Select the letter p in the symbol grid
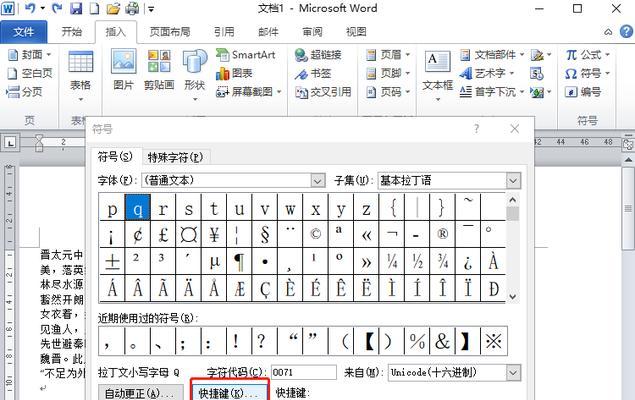Screen dimensions: 635x400 tap(112, 208)
